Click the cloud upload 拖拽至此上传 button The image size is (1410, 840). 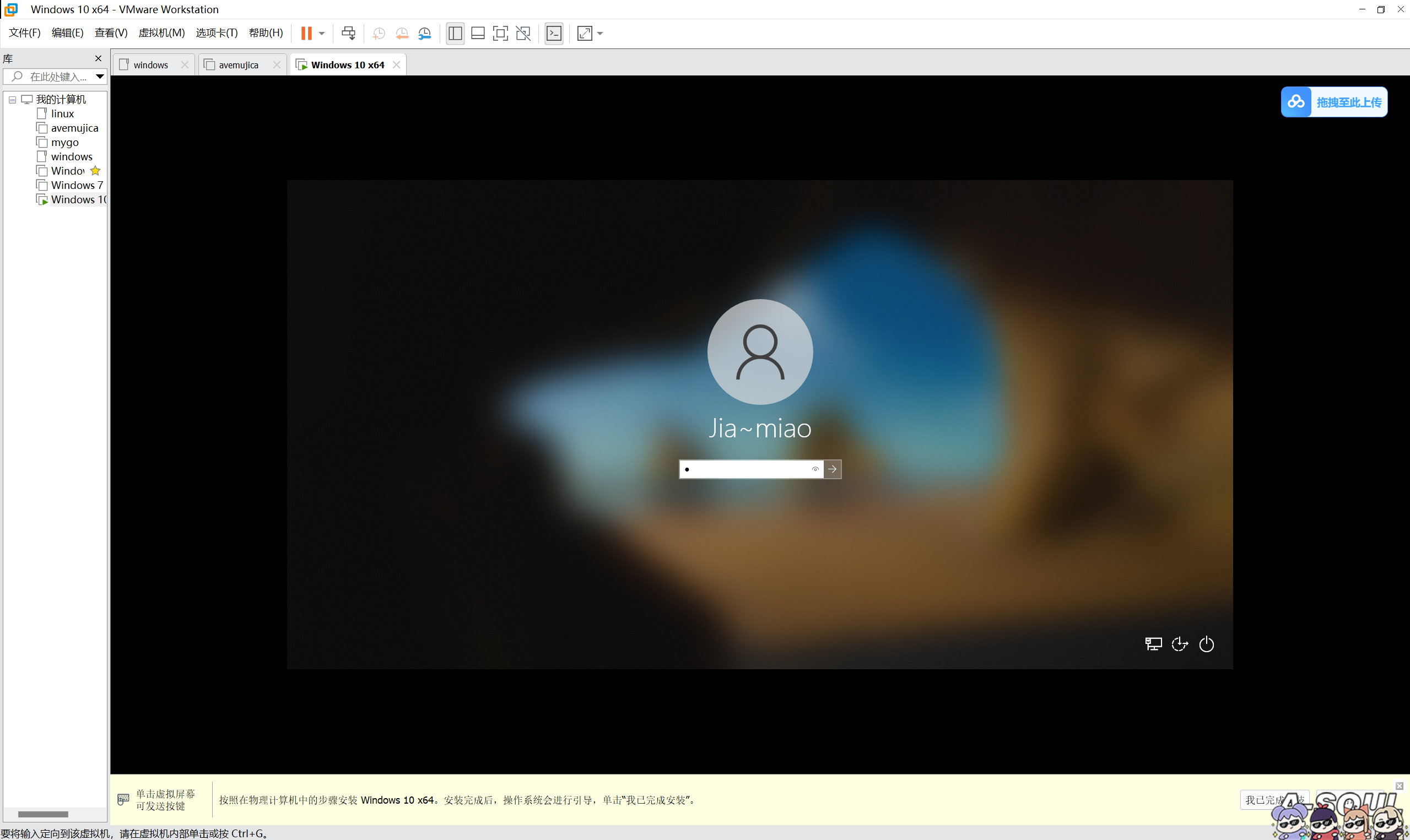[1333, 102]
